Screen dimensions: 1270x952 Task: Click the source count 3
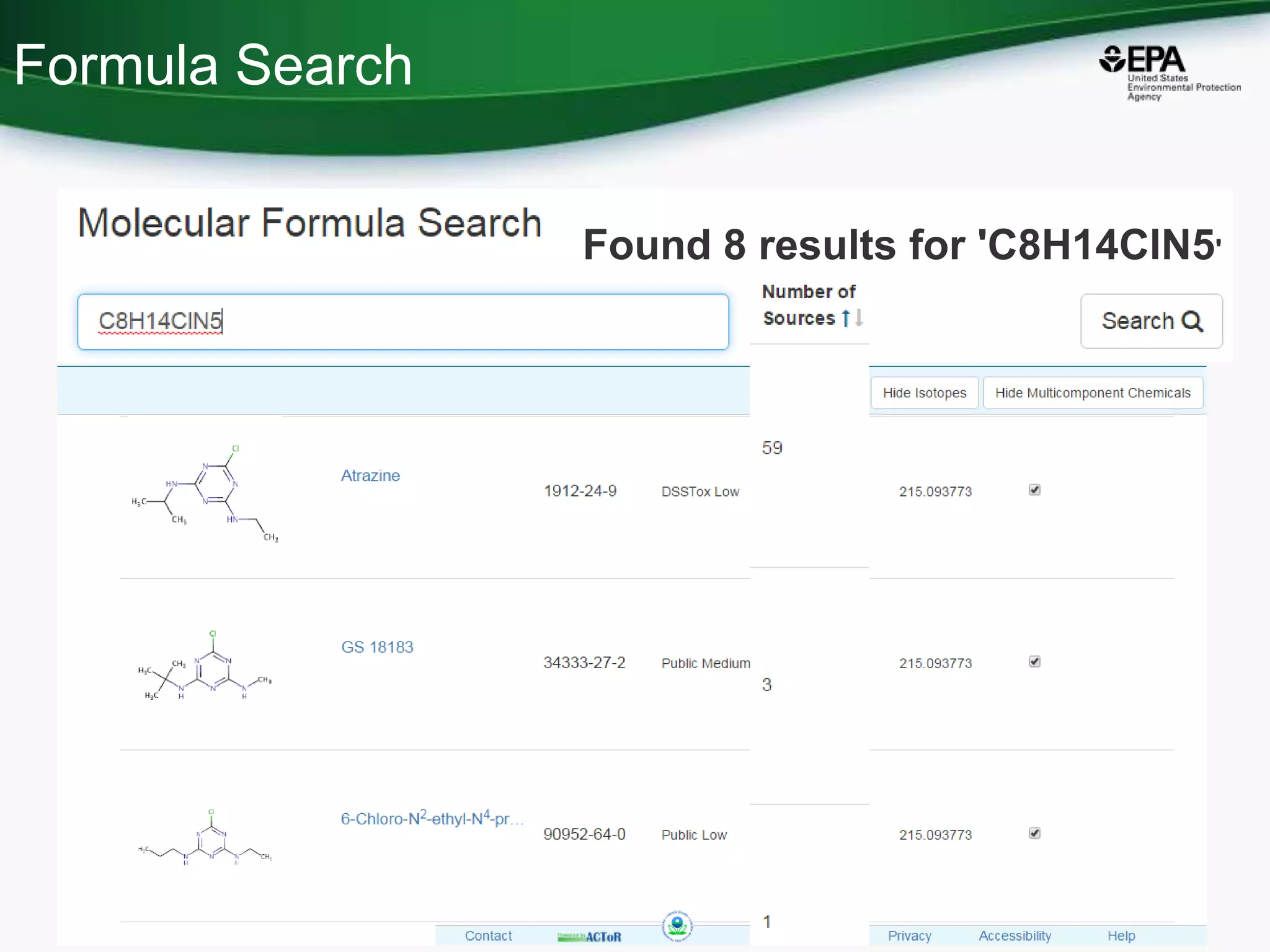[x=767, y=684]
